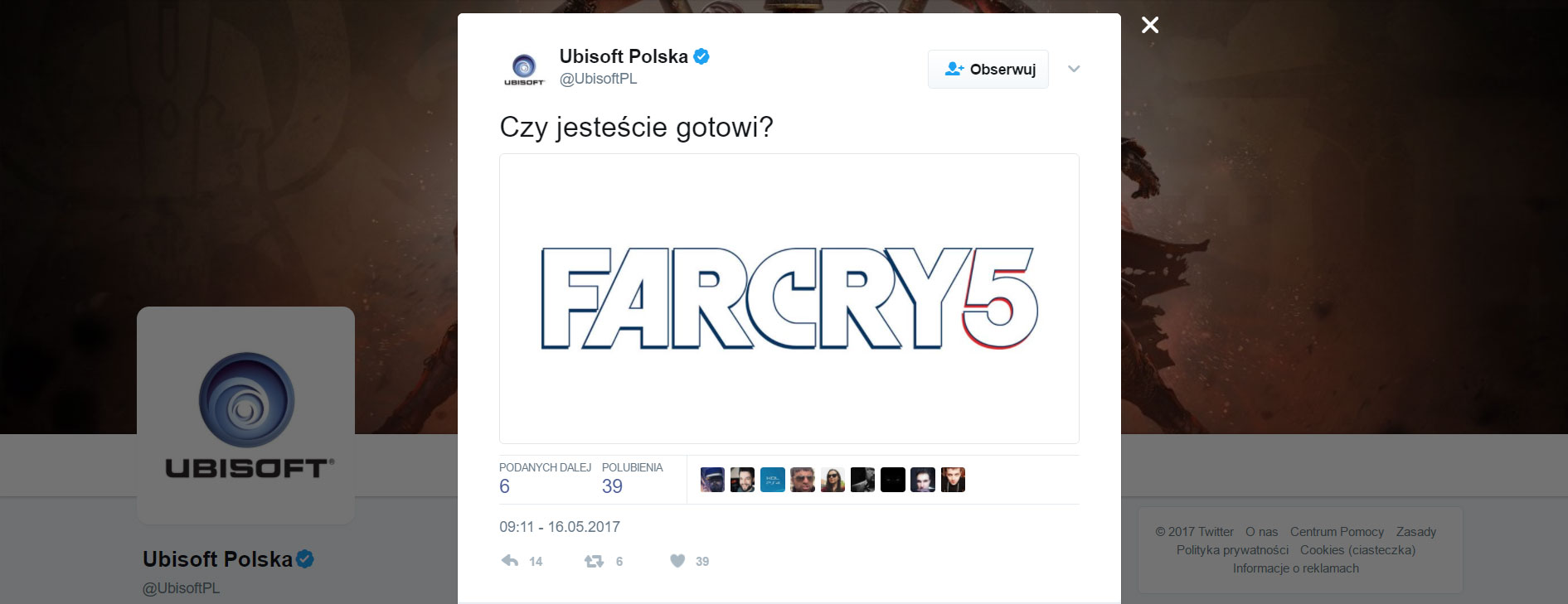
Task: Click the verified badge next to Ubisoft Polska
Action: (701, 56)
